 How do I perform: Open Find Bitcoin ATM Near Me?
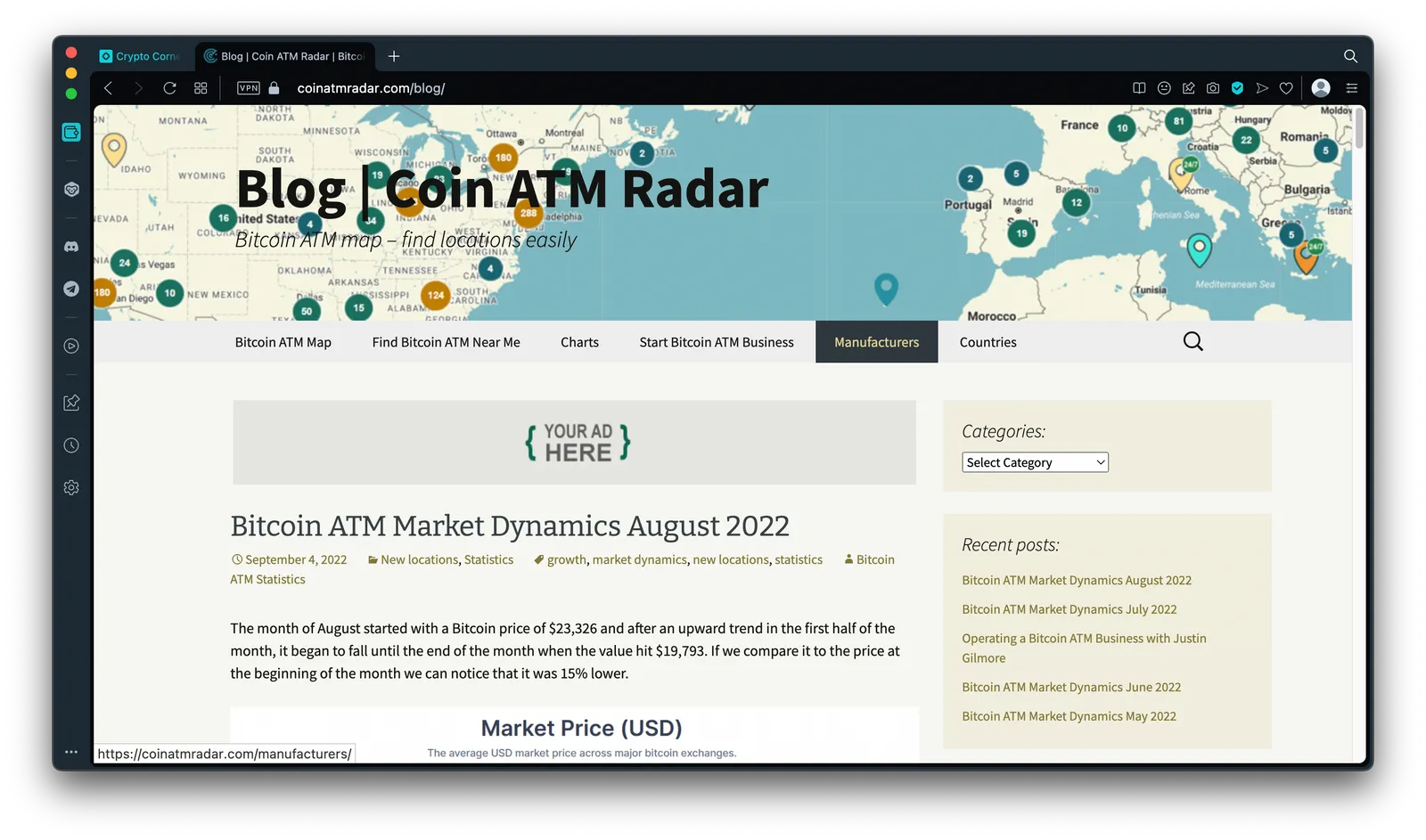tap(446, 342)
